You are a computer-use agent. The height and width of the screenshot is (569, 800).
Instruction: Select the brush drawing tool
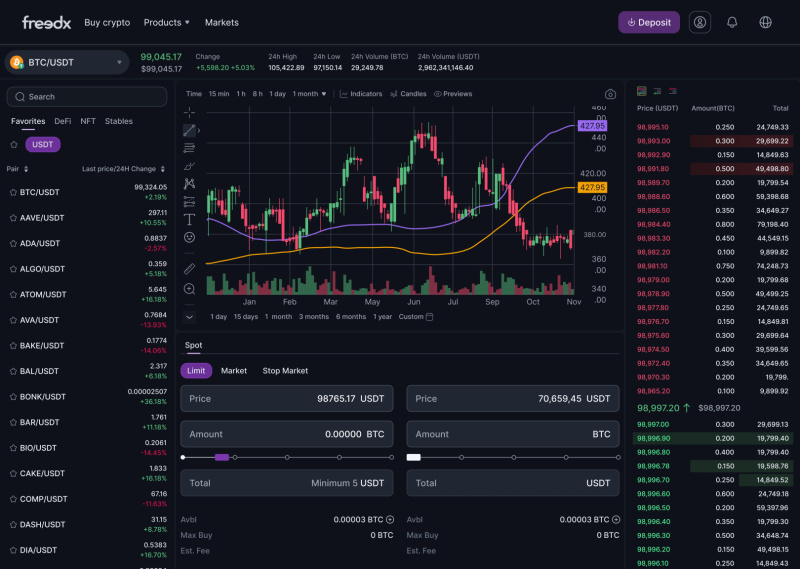(x=189, y=166)
